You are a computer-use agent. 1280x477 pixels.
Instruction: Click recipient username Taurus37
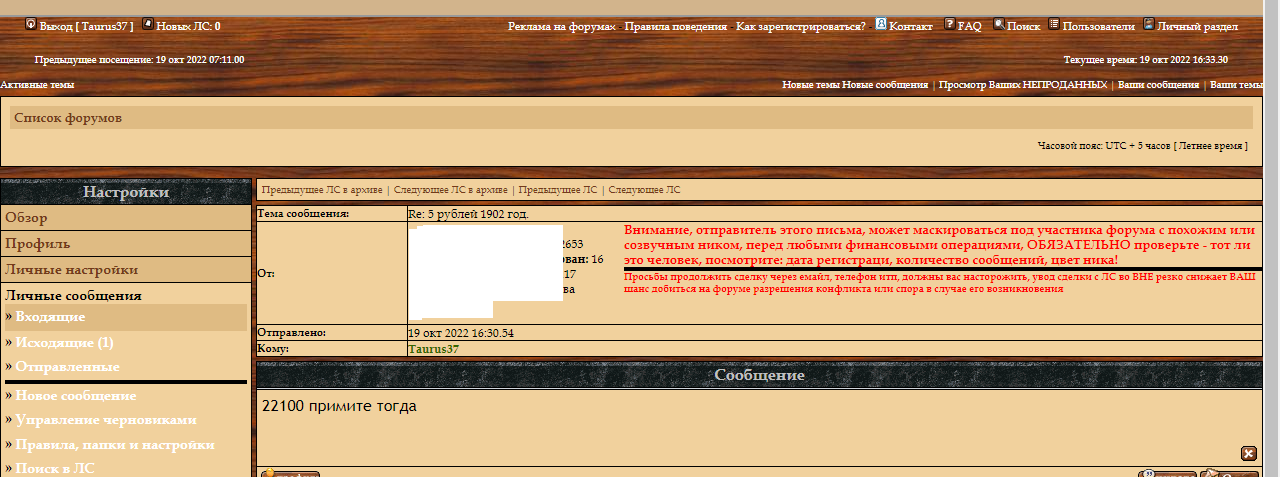(x=433, y=349)
